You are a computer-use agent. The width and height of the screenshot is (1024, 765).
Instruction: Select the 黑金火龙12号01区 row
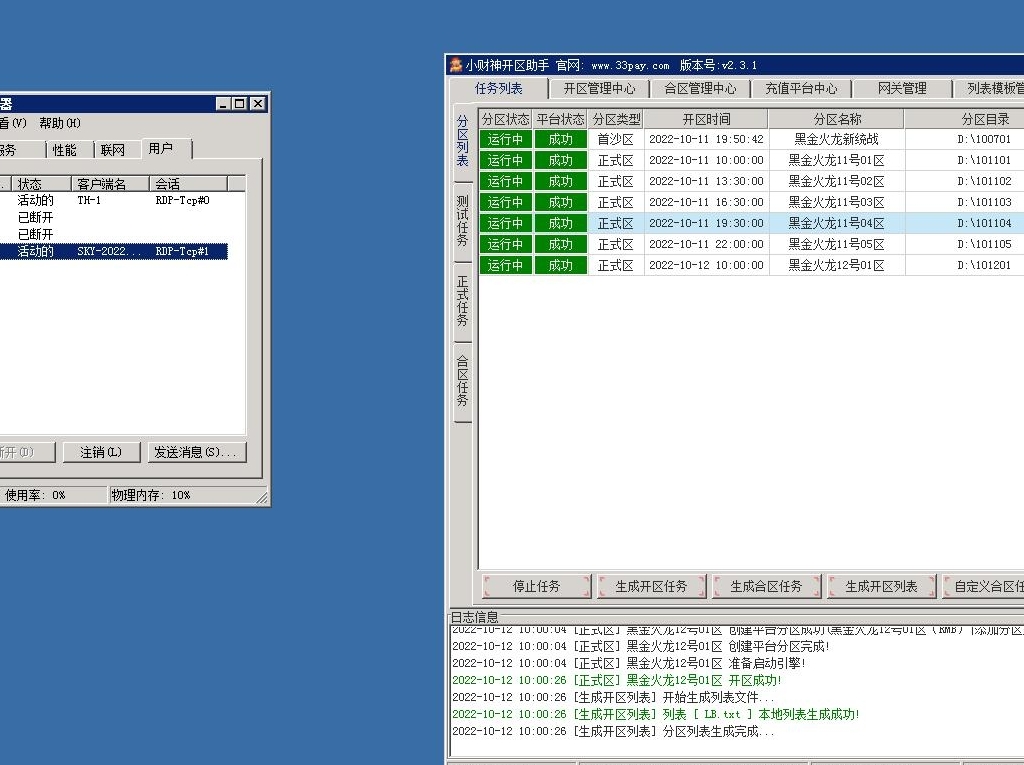point(836,265)
